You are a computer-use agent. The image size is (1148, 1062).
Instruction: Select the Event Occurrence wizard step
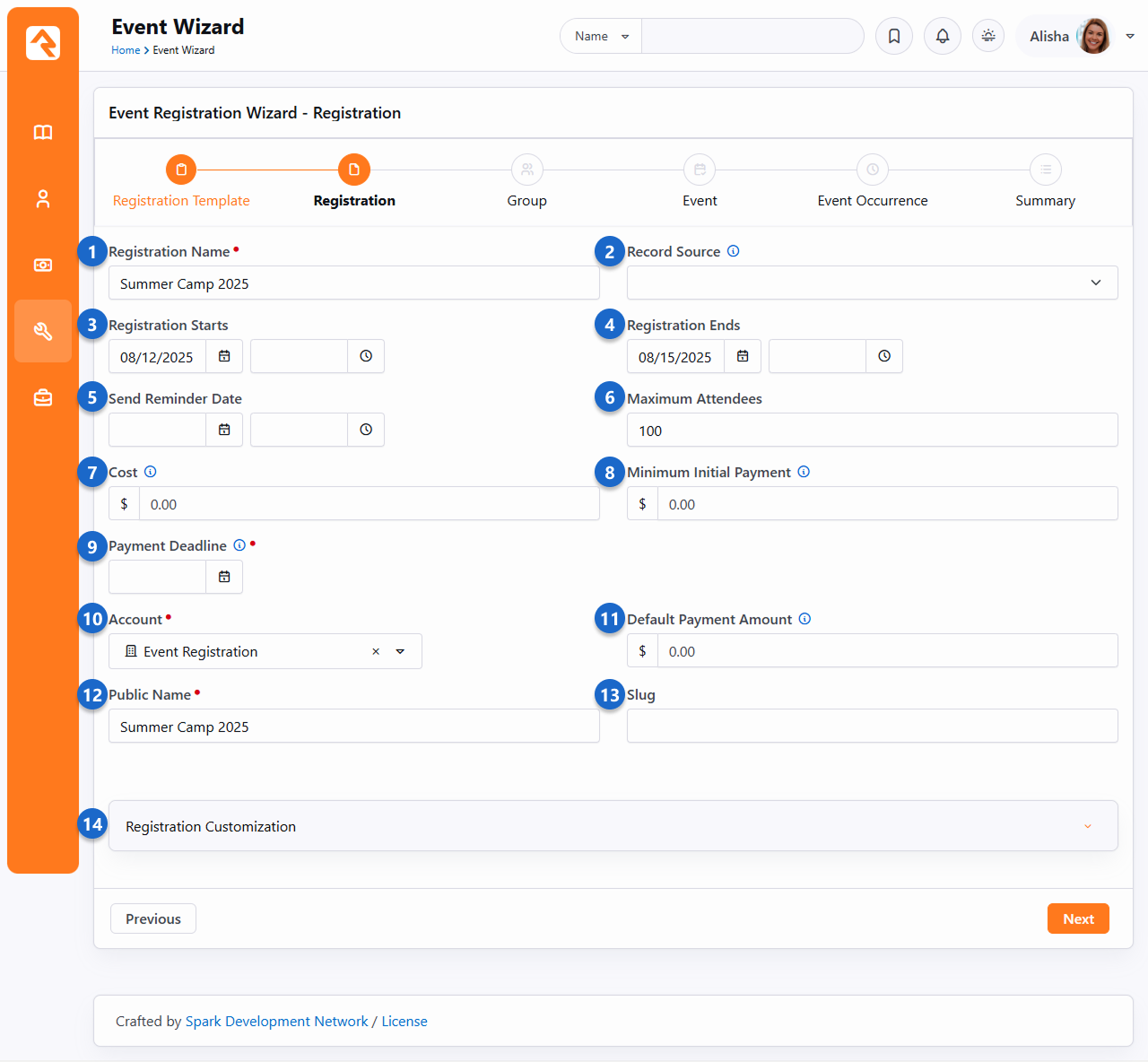click(x=872, y=170)
